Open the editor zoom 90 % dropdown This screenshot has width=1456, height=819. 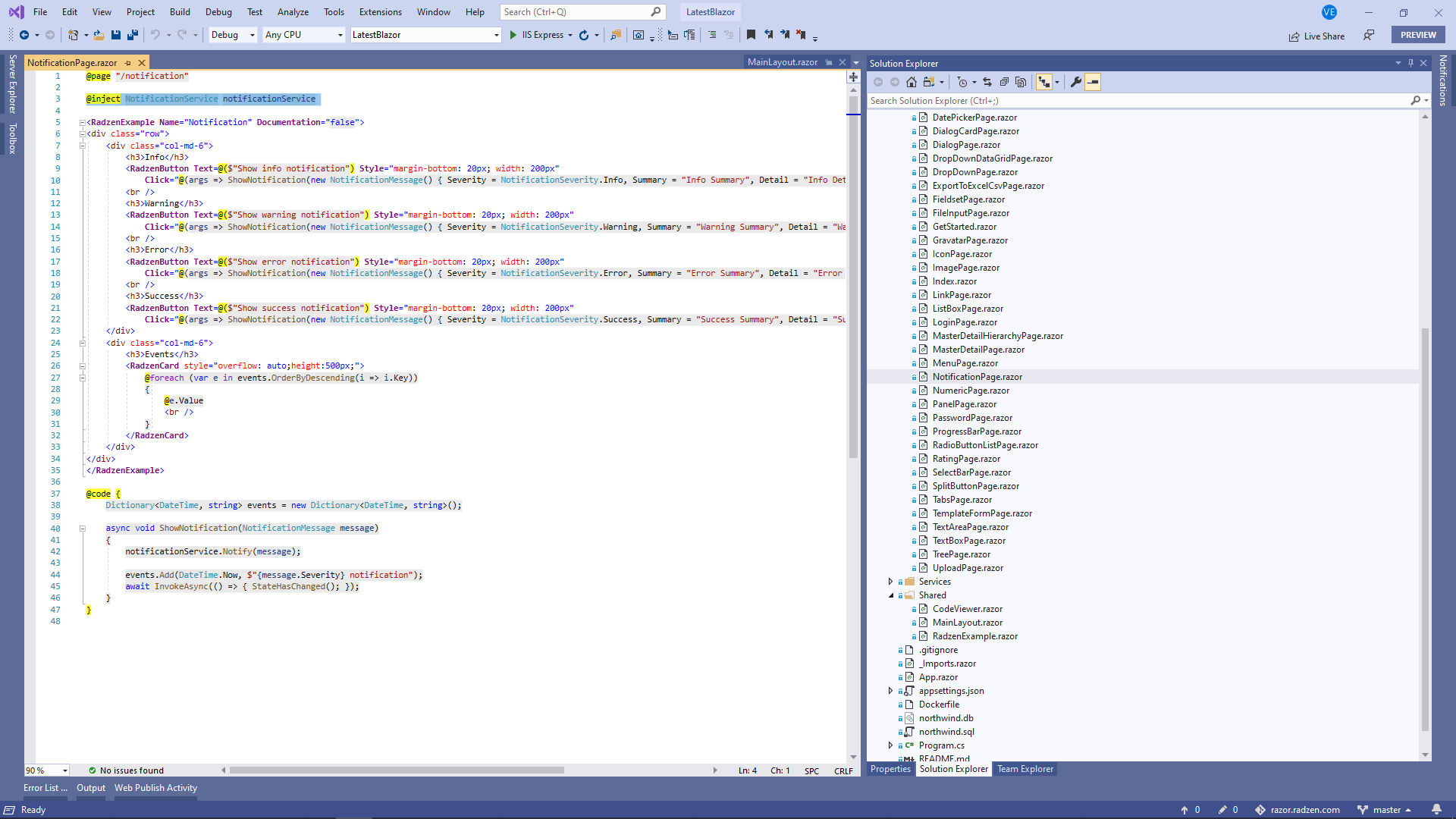(x=47, y=770)
